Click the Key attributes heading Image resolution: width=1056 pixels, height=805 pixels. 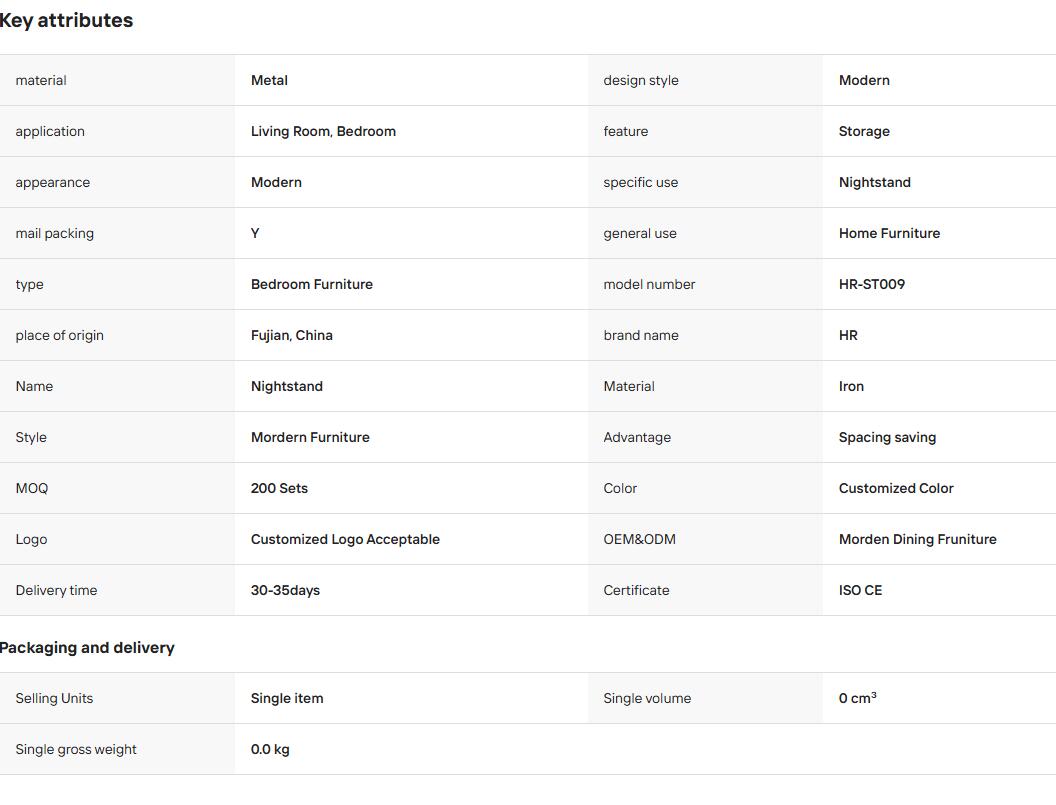(65, 20)
